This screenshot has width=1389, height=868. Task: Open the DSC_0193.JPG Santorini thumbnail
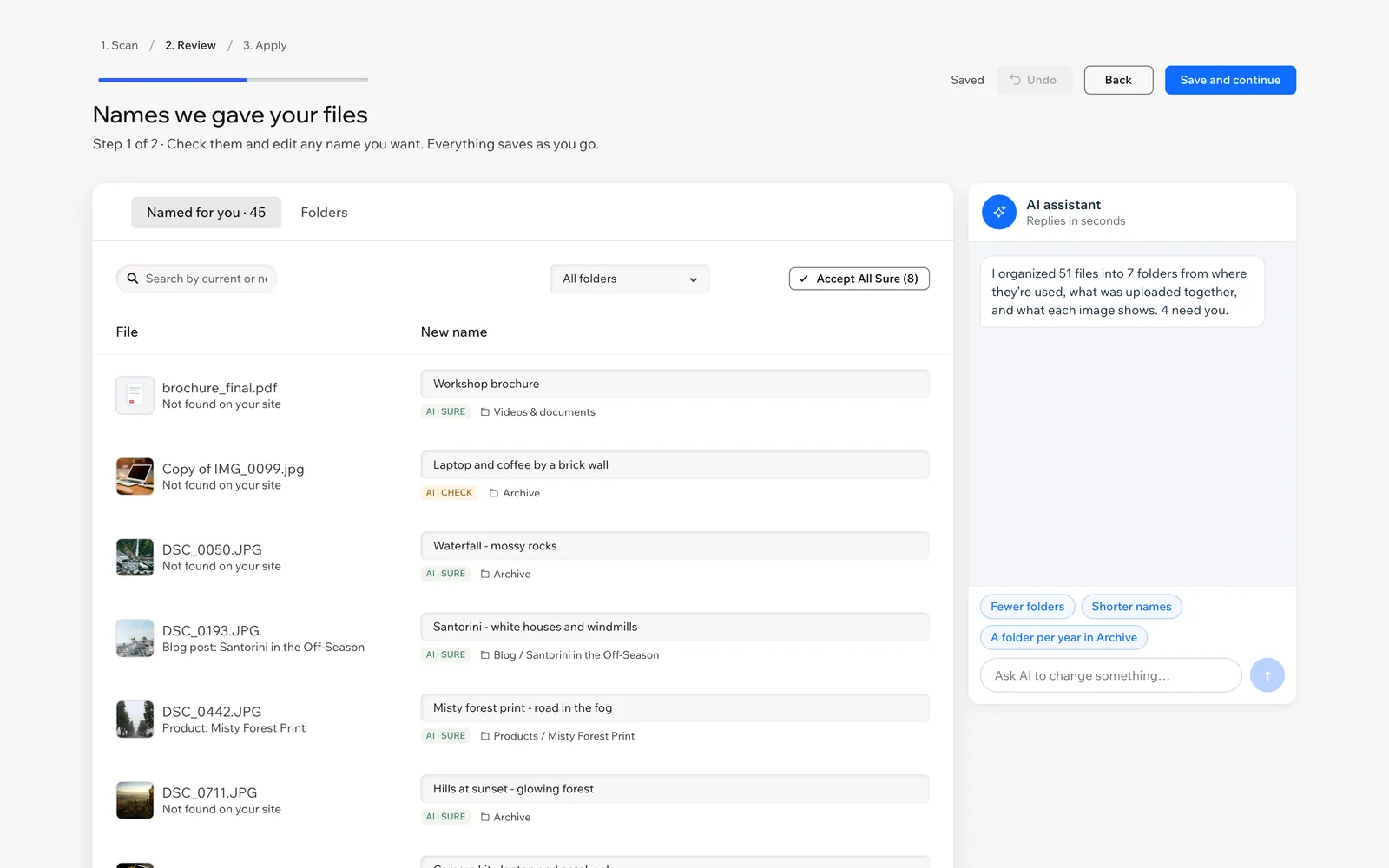click(x=135, y=638)
